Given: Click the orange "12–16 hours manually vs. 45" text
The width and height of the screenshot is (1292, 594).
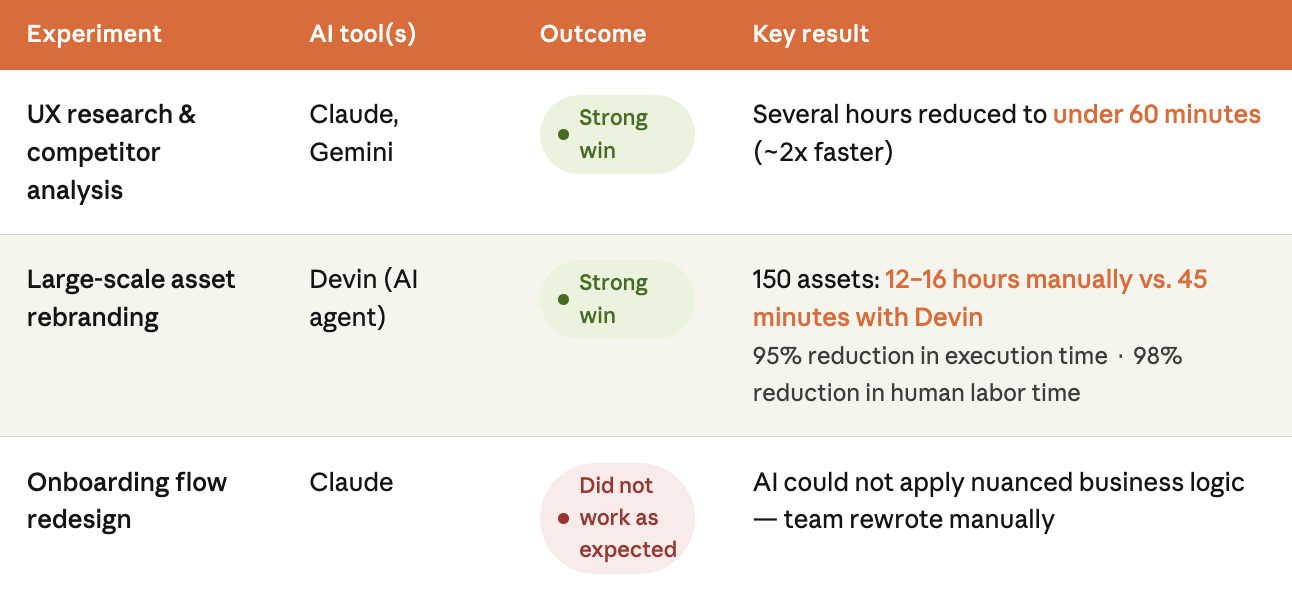Looking at the screenshot, I should click(x=1045, y=279).
